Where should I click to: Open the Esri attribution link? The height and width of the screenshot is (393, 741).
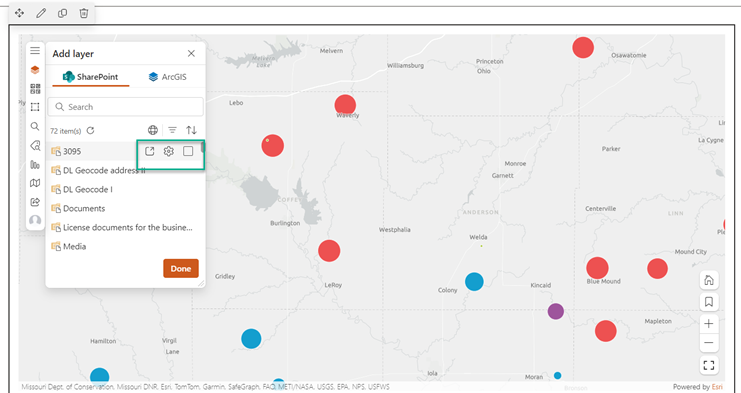(717, 387)
